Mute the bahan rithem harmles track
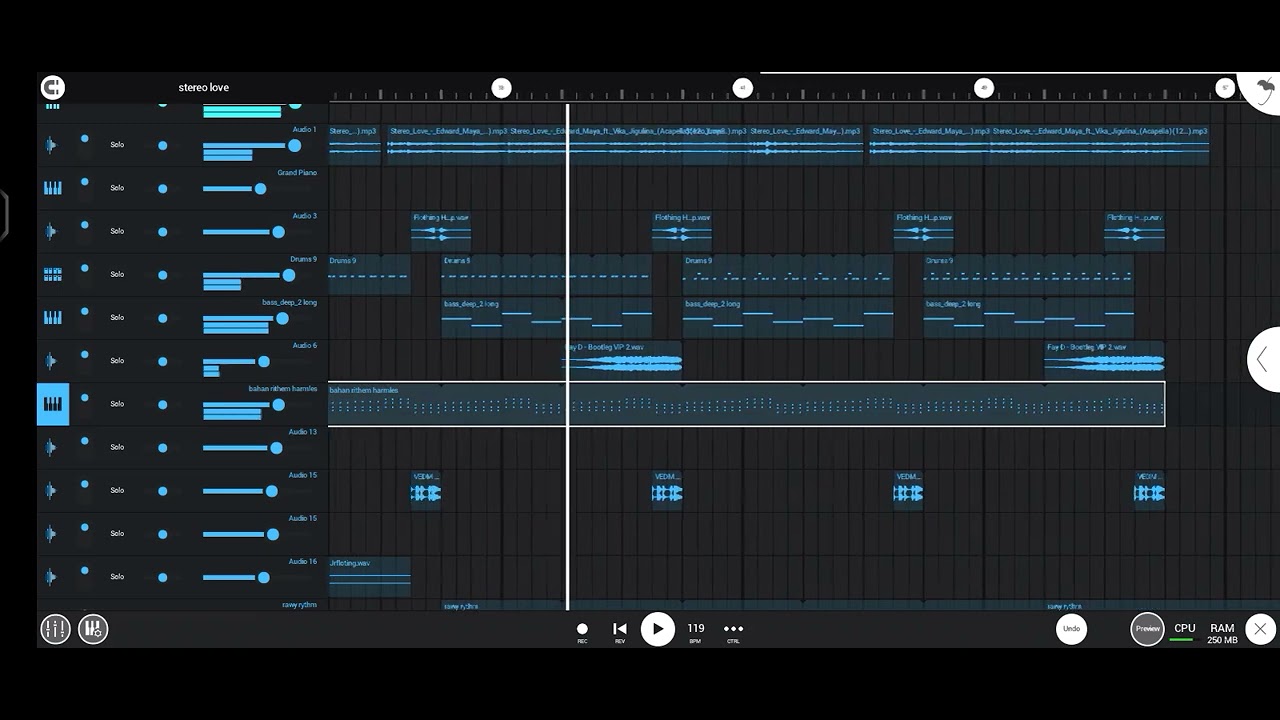The image size is (1280, 720). point(85,398)
